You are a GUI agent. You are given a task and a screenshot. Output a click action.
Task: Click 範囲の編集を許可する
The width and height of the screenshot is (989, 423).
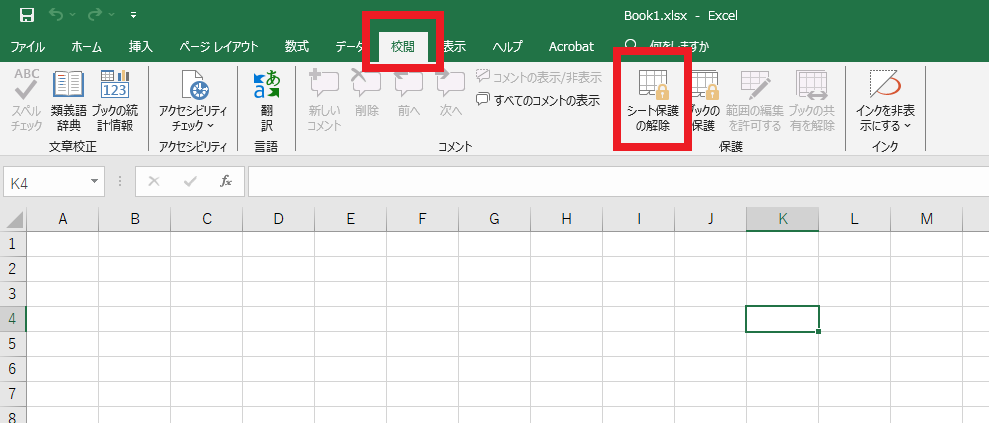(754, 100)
